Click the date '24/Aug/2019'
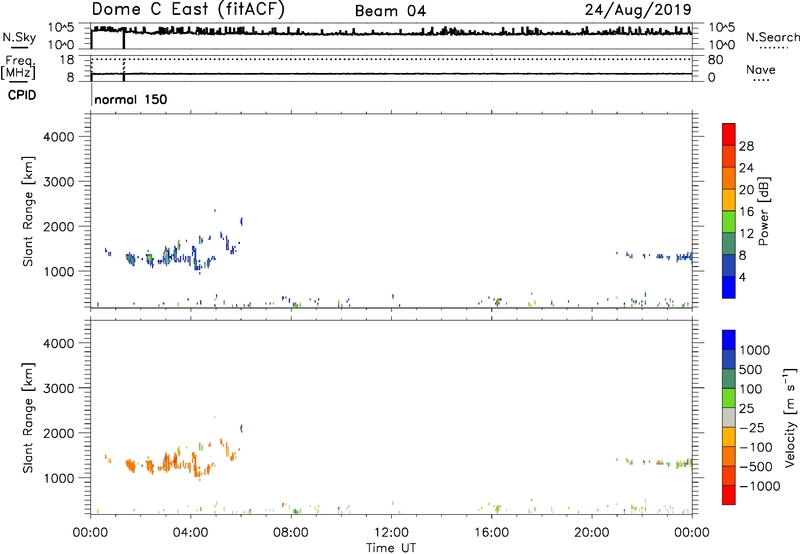This screenshot has height=554, width=800. coord(638,9)
